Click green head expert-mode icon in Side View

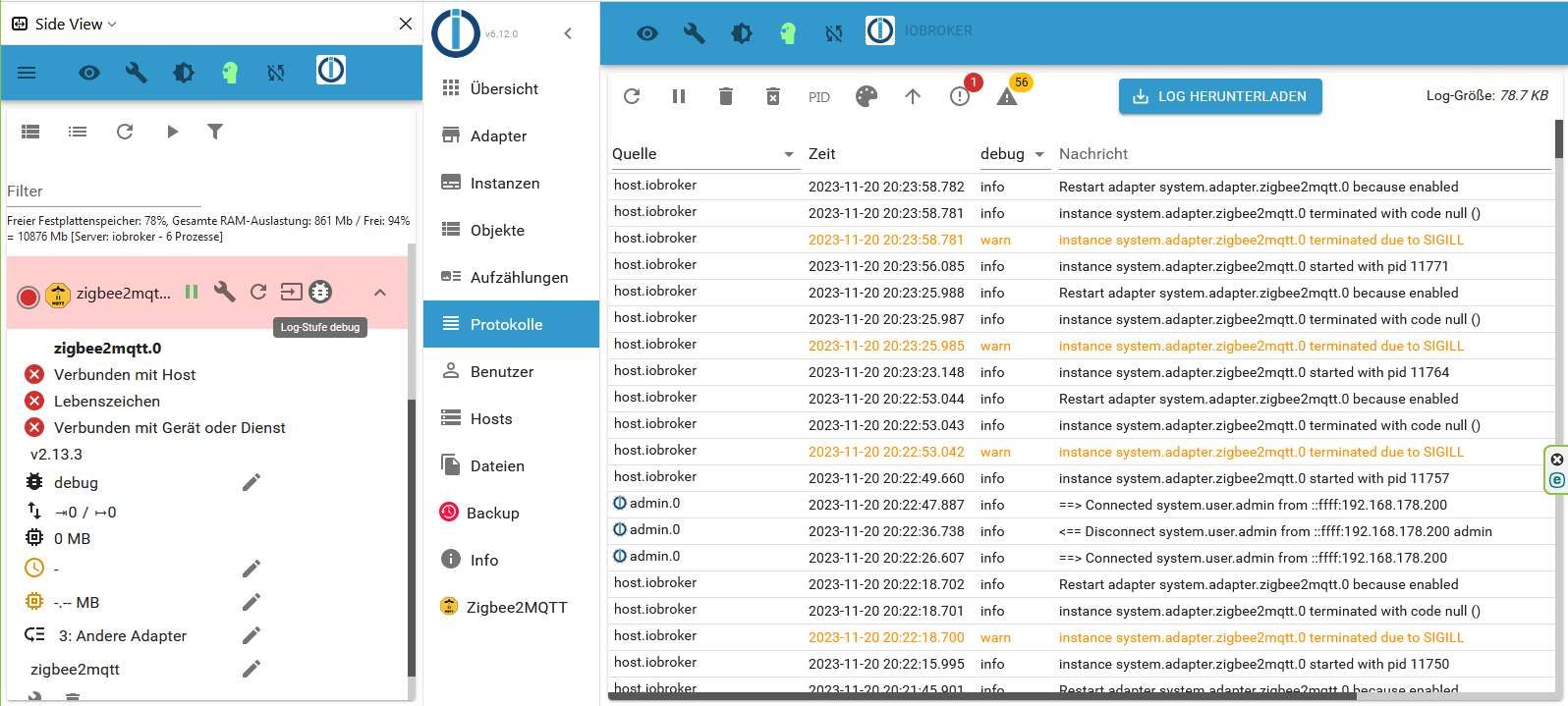(230, 73)
